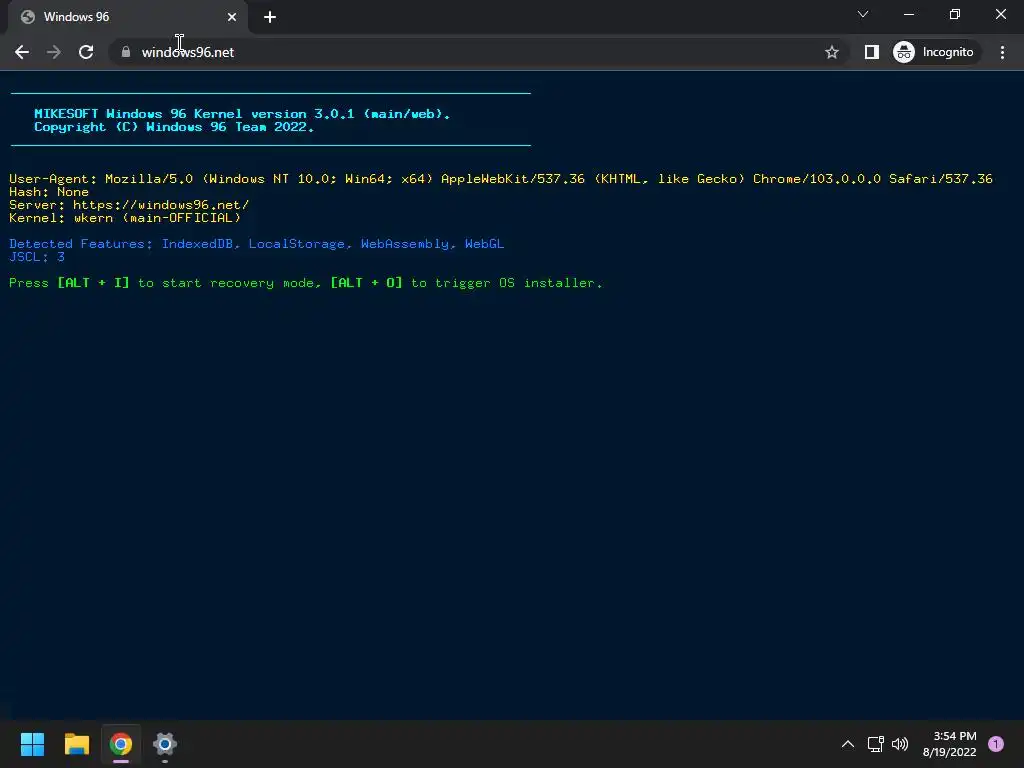Screen dimensions: 1024x768
Task: Click the "[ALT + I]" recovery mode text
Action: [x=93, y=283]
